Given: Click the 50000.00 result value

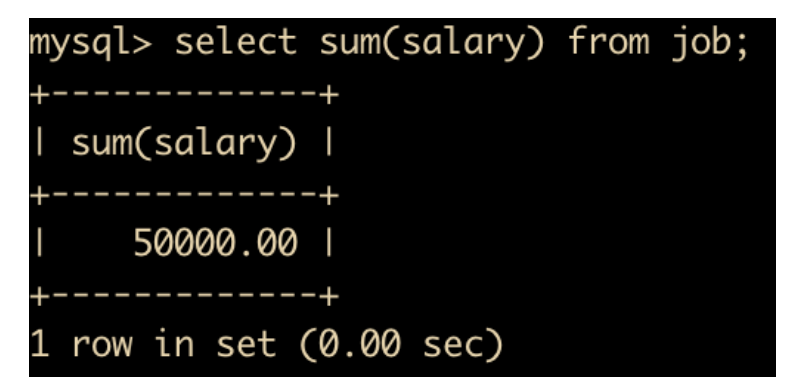Looking at the screenshot, I should (215, 243).
